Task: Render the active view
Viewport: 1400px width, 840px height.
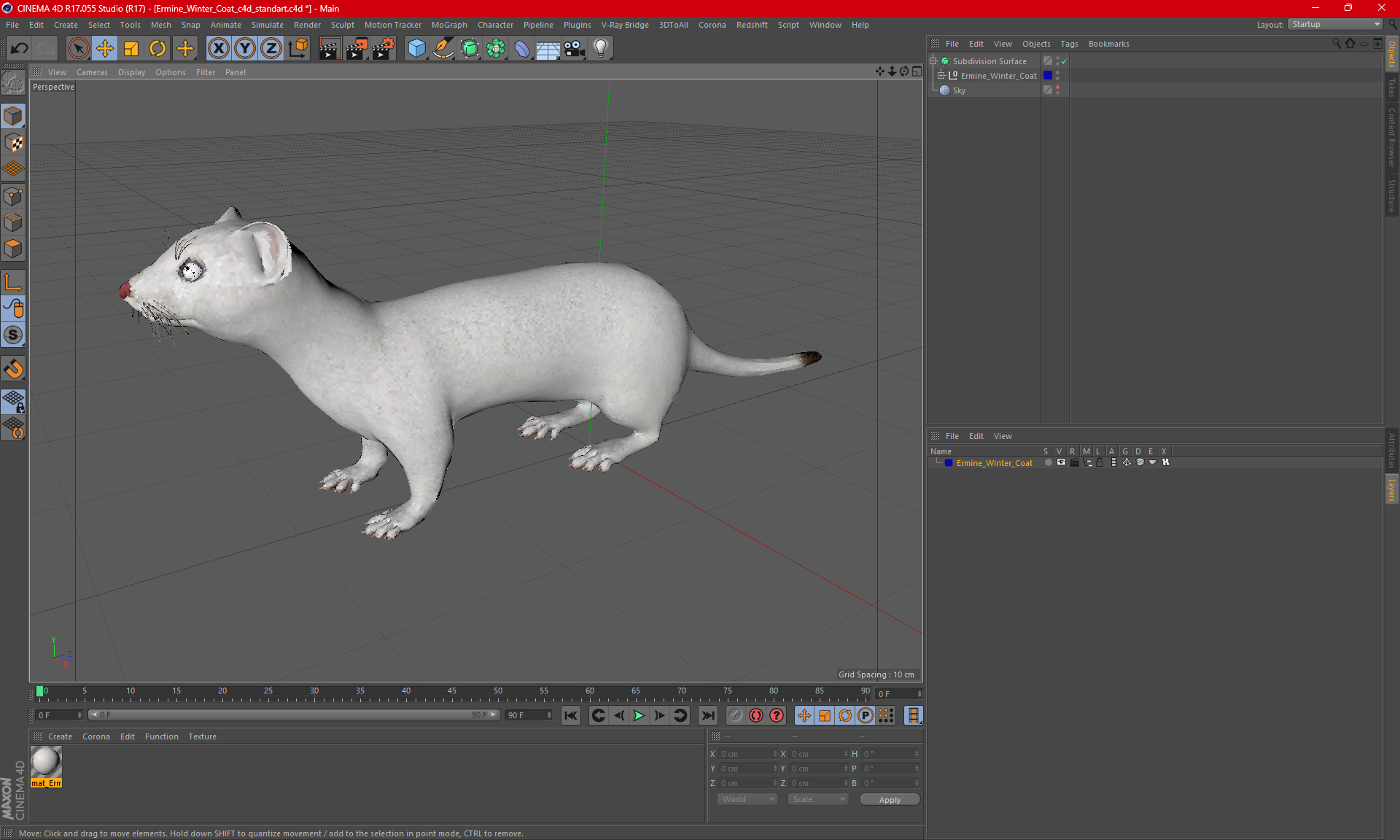Action: (x=330, y=49)
